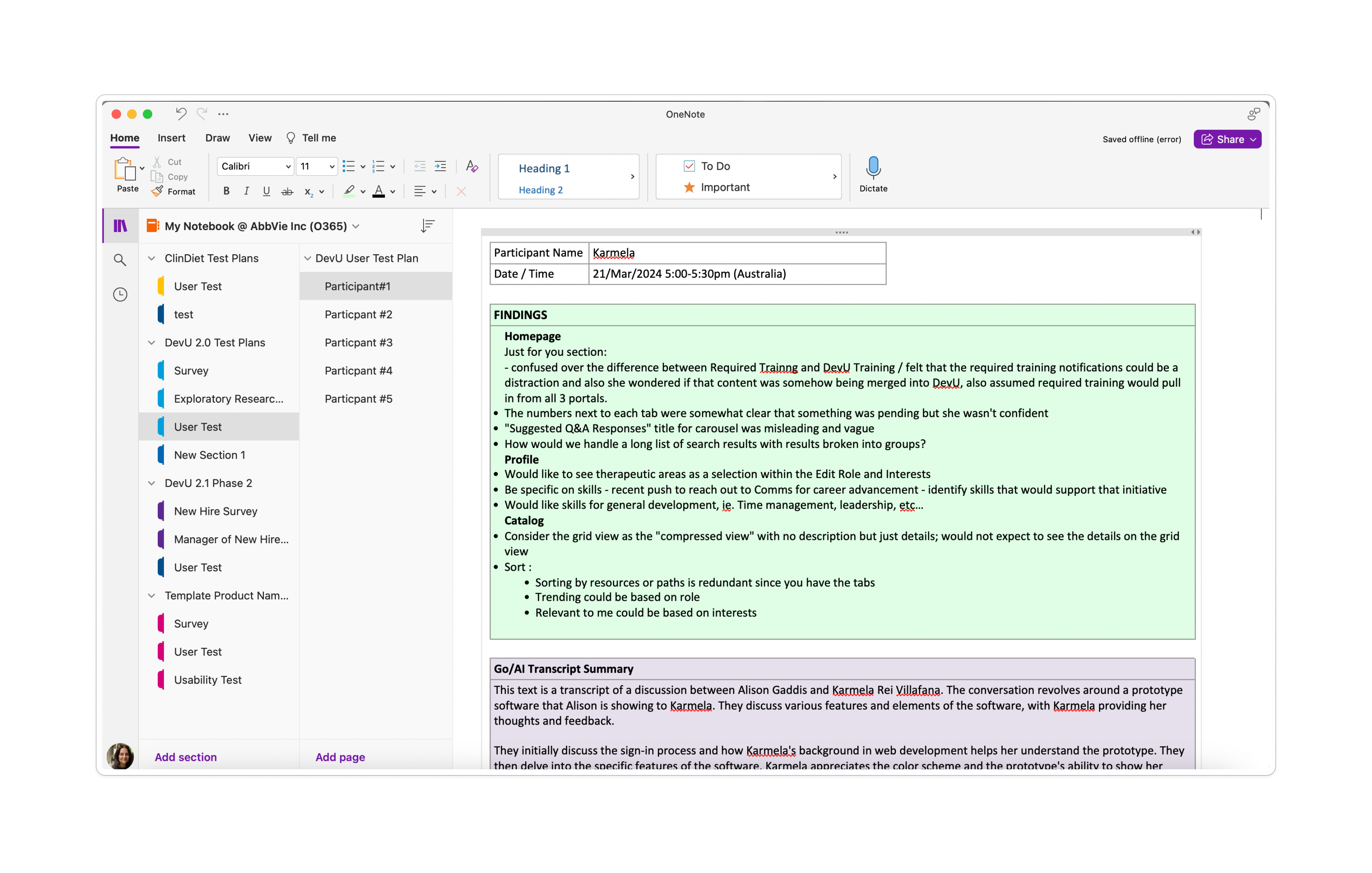
Task: Open the Particpant #2 page
Action: pos(376,314)
